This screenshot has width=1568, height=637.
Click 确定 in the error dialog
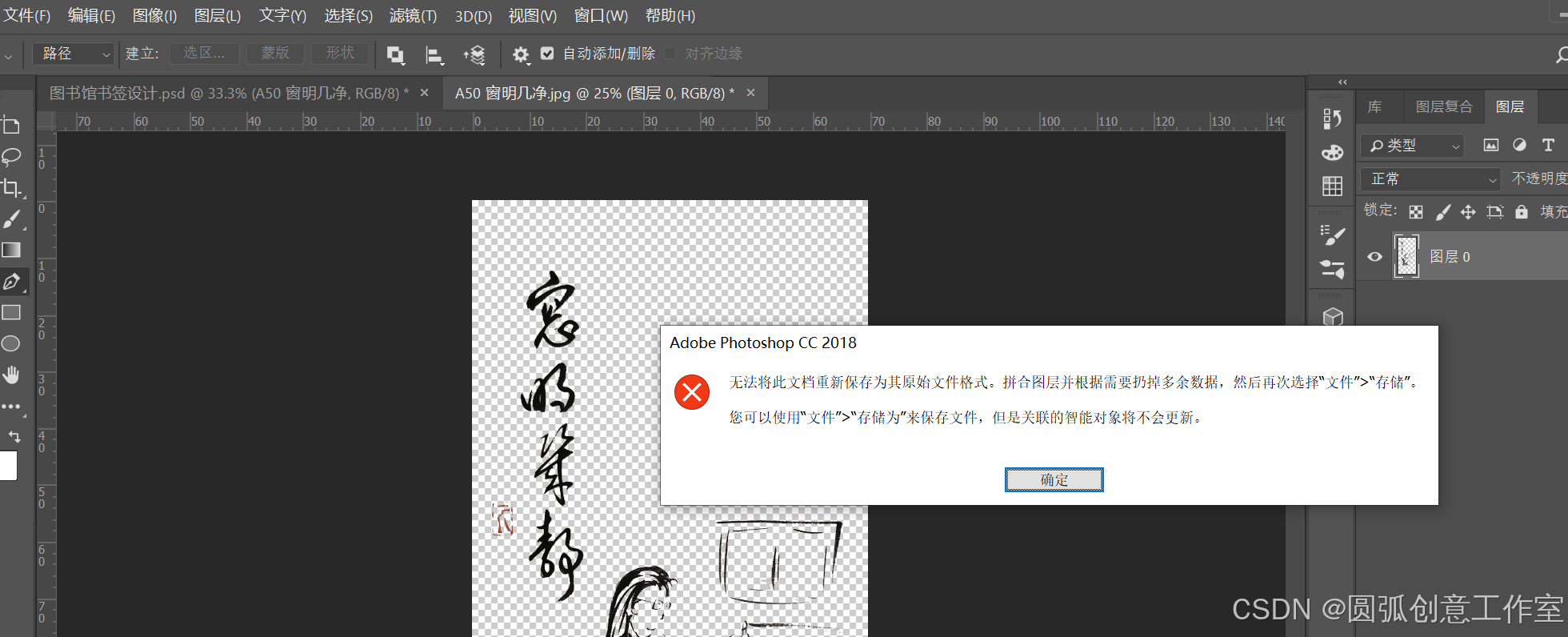click(1054, 480)
